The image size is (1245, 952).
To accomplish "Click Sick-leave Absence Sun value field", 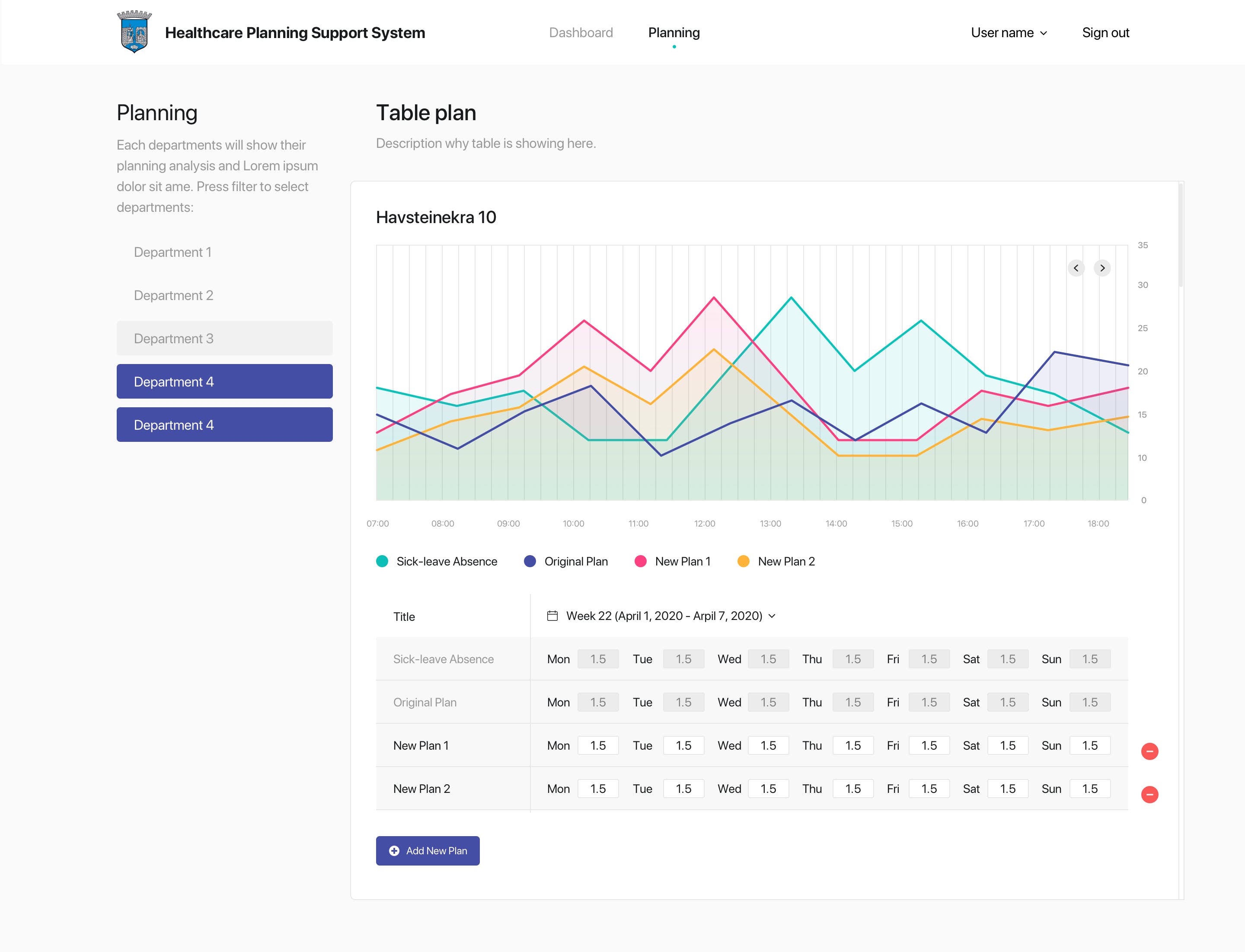I will tap(1090, 659).
